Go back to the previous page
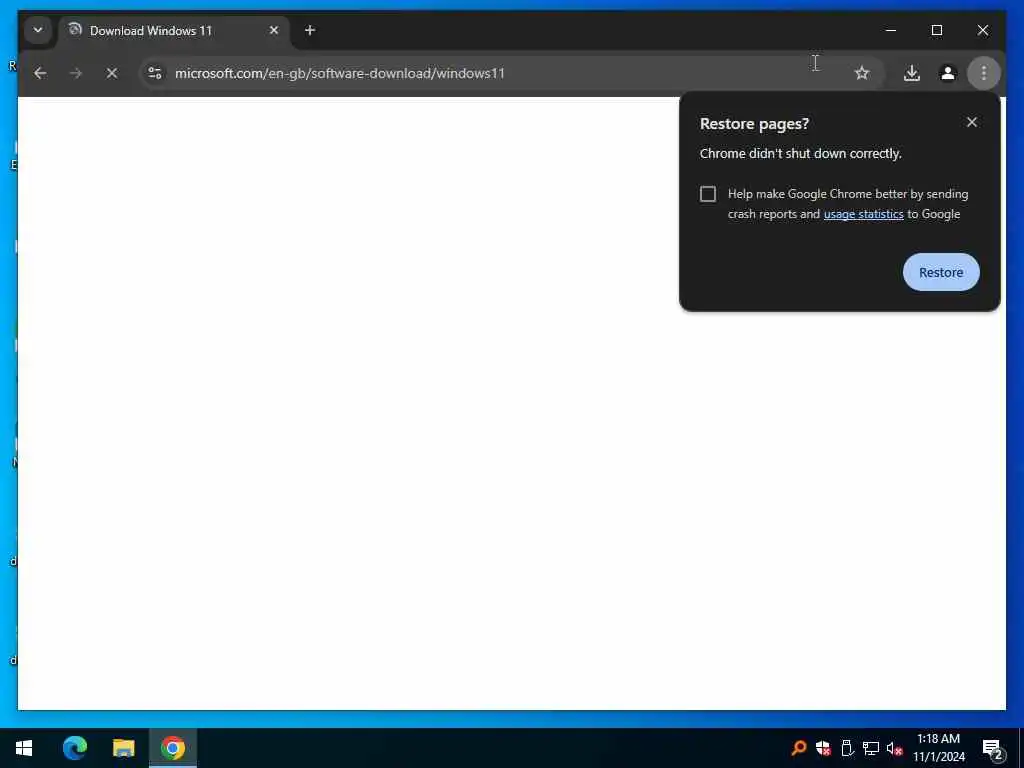1024x768 pixels. click(x=40, y=73)
